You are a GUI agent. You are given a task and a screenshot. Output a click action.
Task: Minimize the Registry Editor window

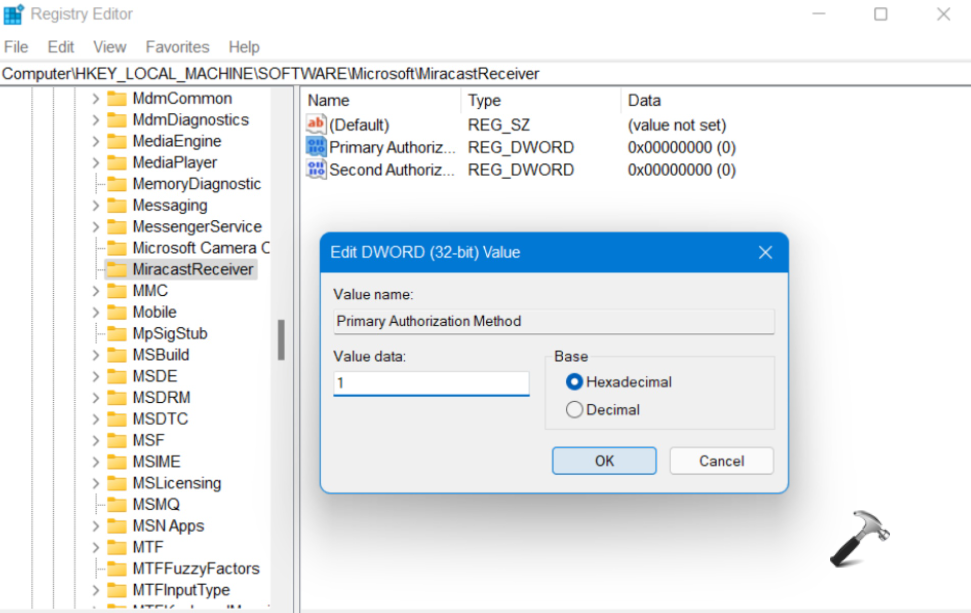point(819,14)
